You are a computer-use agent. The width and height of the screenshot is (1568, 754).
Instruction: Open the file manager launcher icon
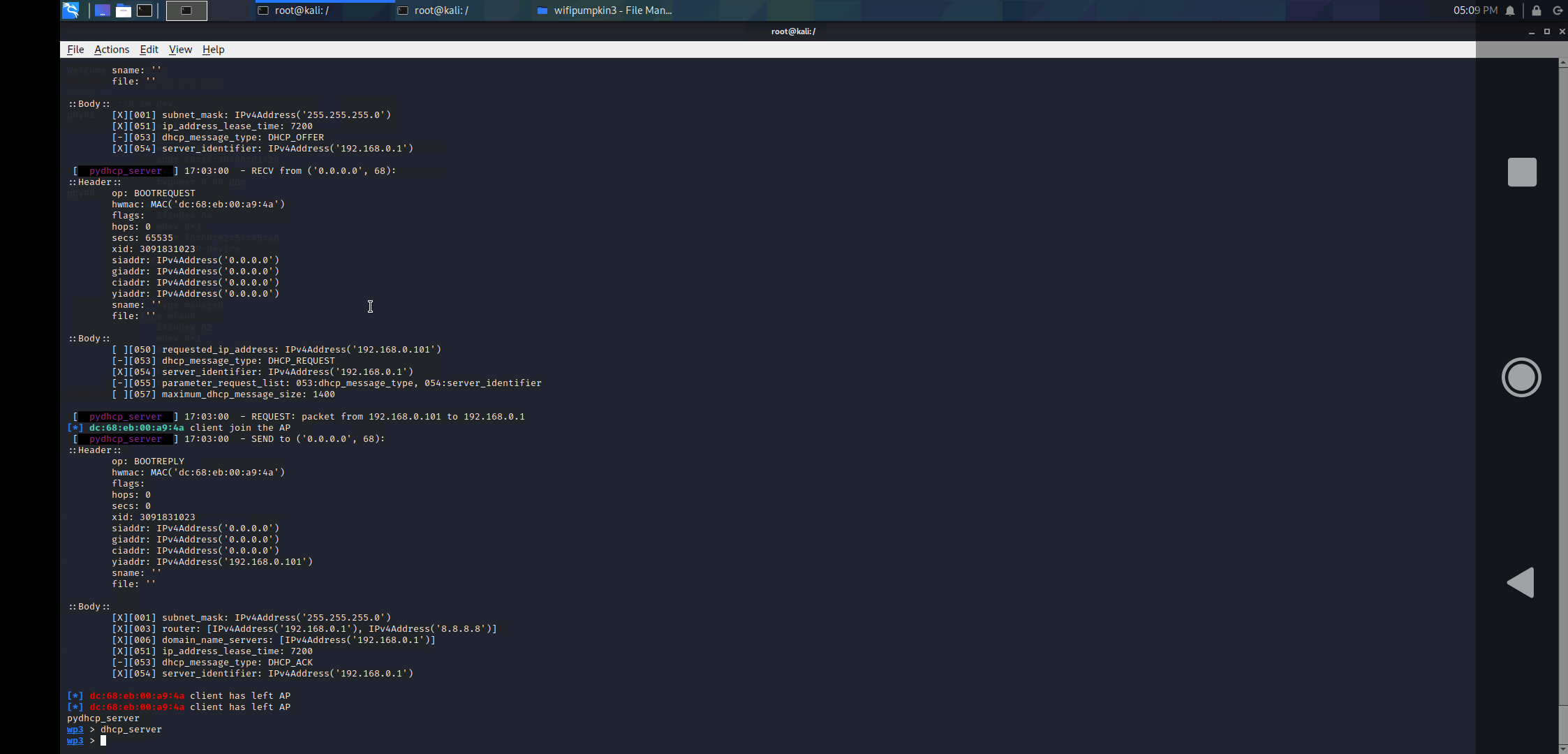(124, 10)
